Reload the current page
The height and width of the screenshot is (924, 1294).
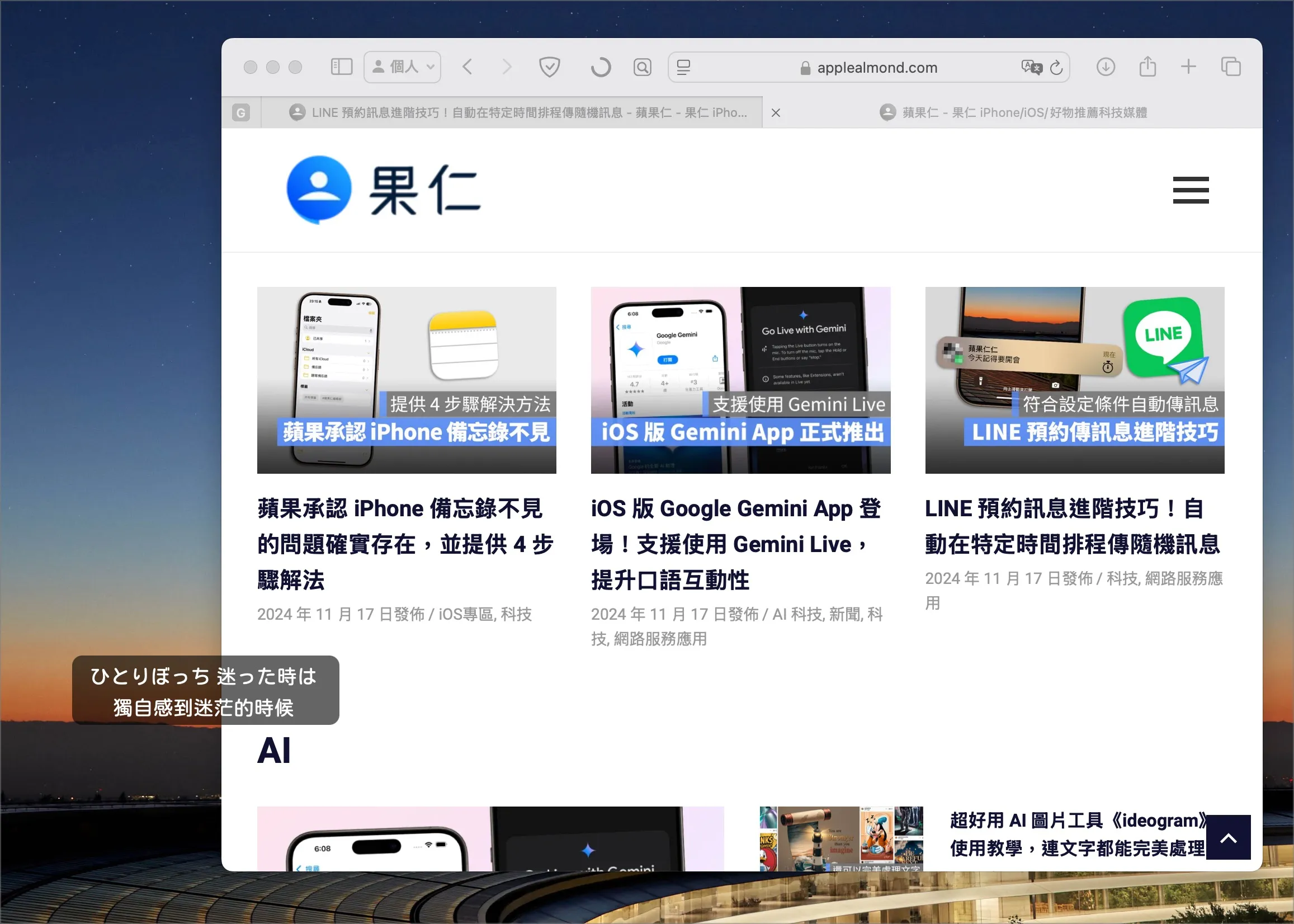(x=1056, y=68)
